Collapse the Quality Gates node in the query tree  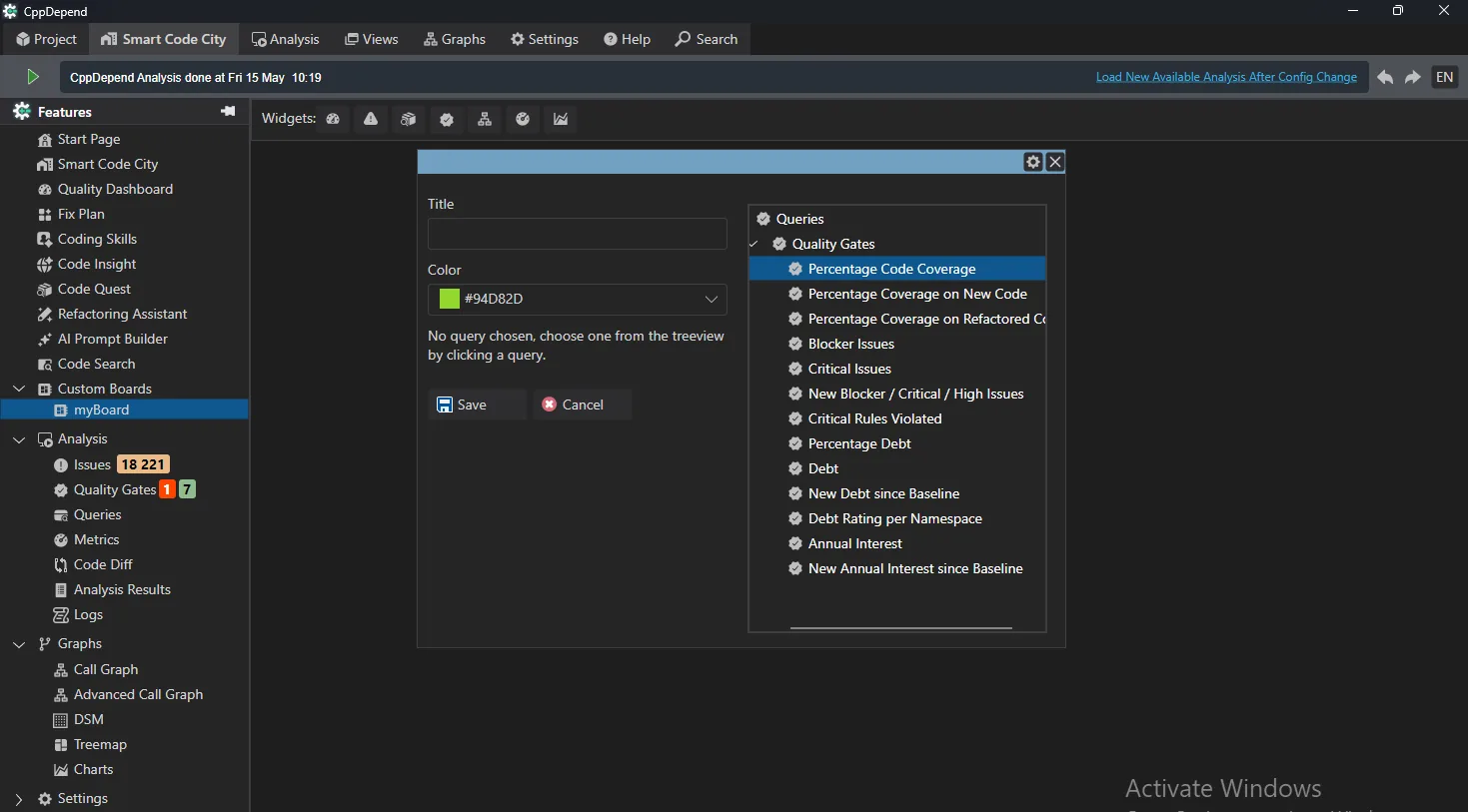point(754,244)
